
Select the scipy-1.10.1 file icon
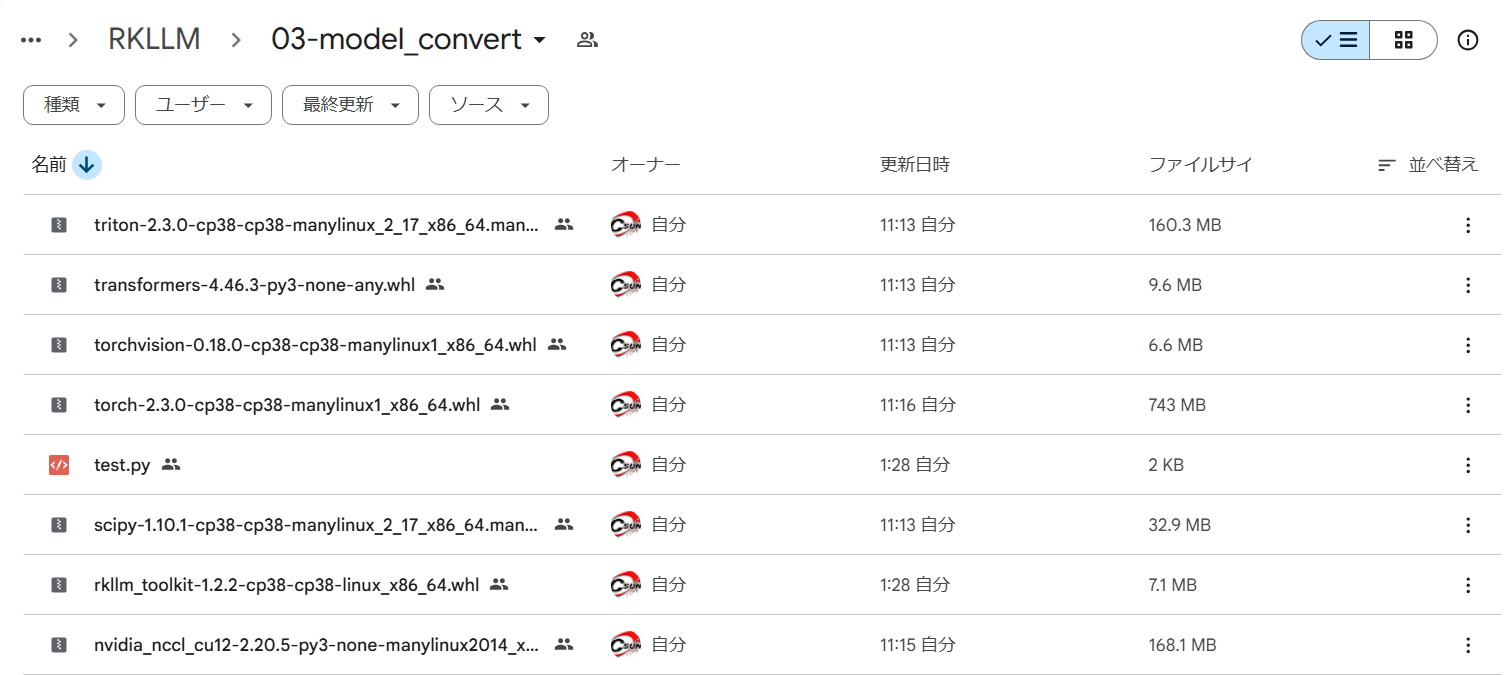[x=59, y=525]
